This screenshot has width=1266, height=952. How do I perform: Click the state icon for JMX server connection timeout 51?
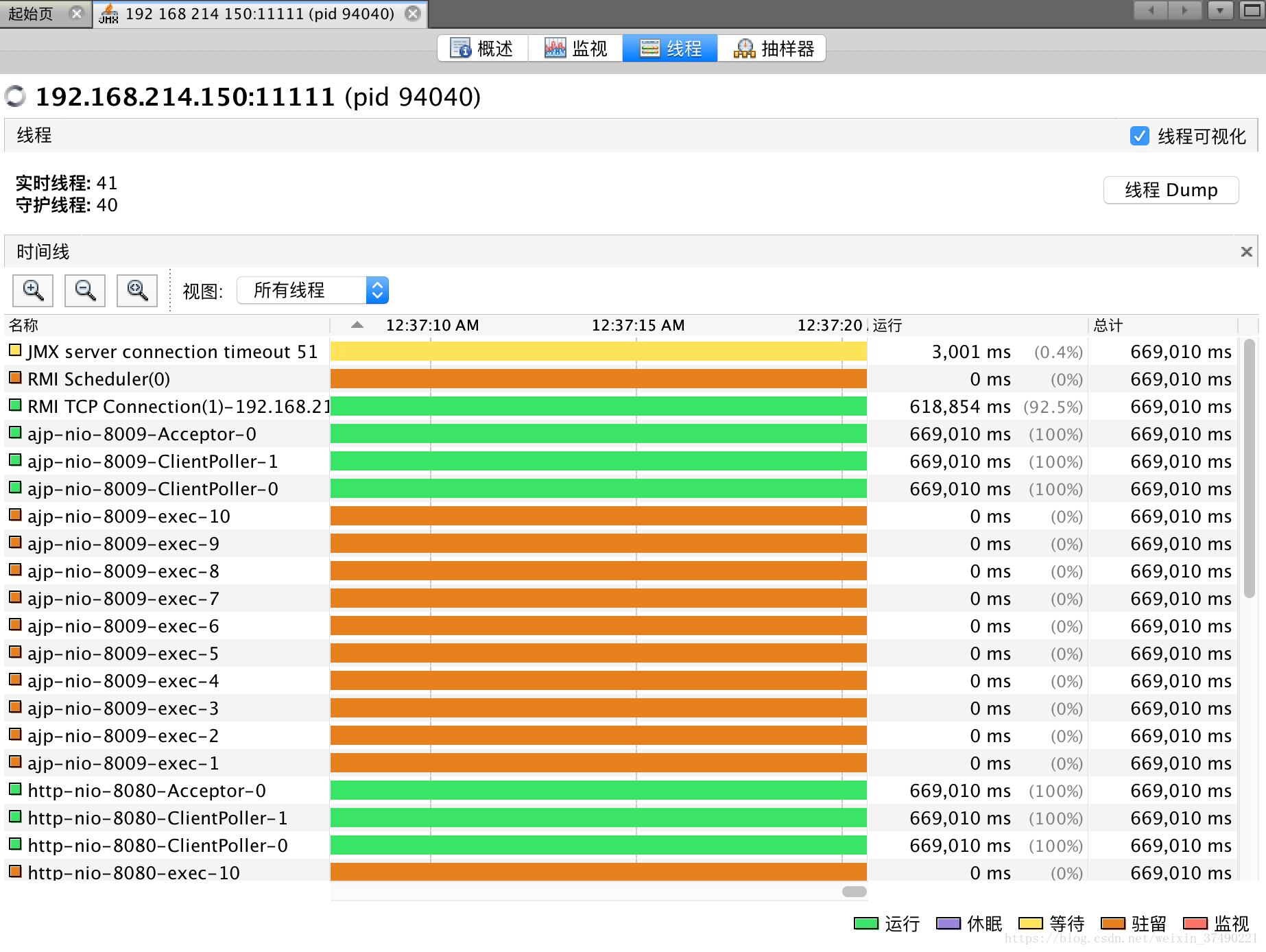15,350
